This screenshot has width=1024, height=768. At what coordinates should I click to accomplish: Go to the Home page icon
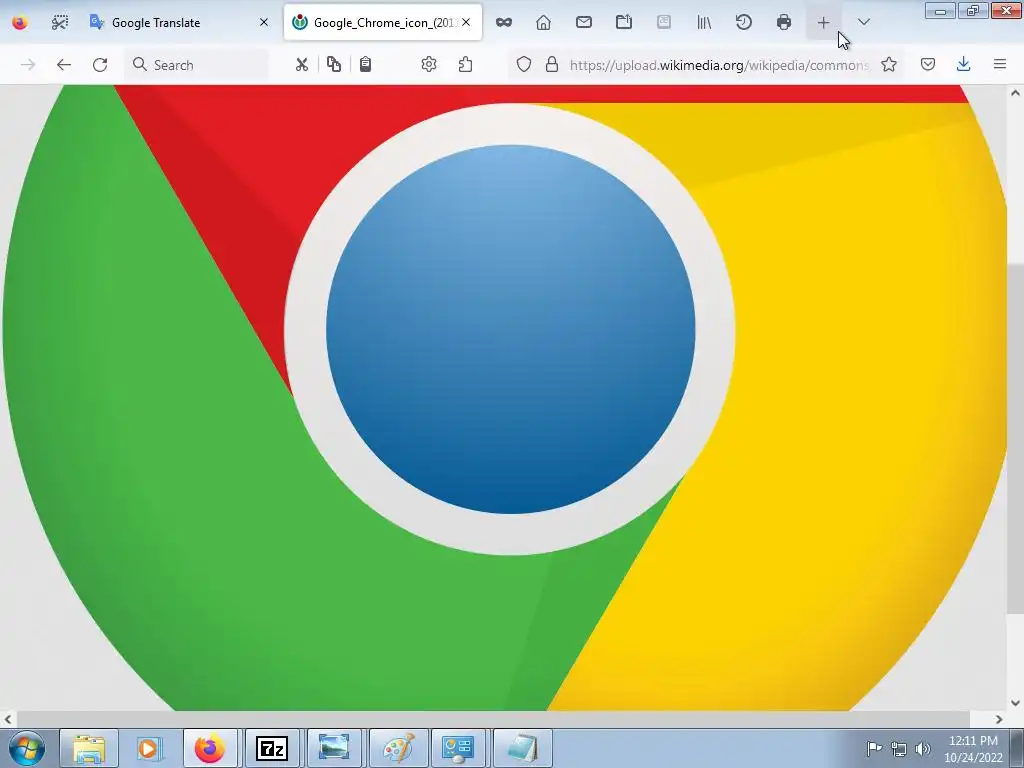tap(543, 23)
